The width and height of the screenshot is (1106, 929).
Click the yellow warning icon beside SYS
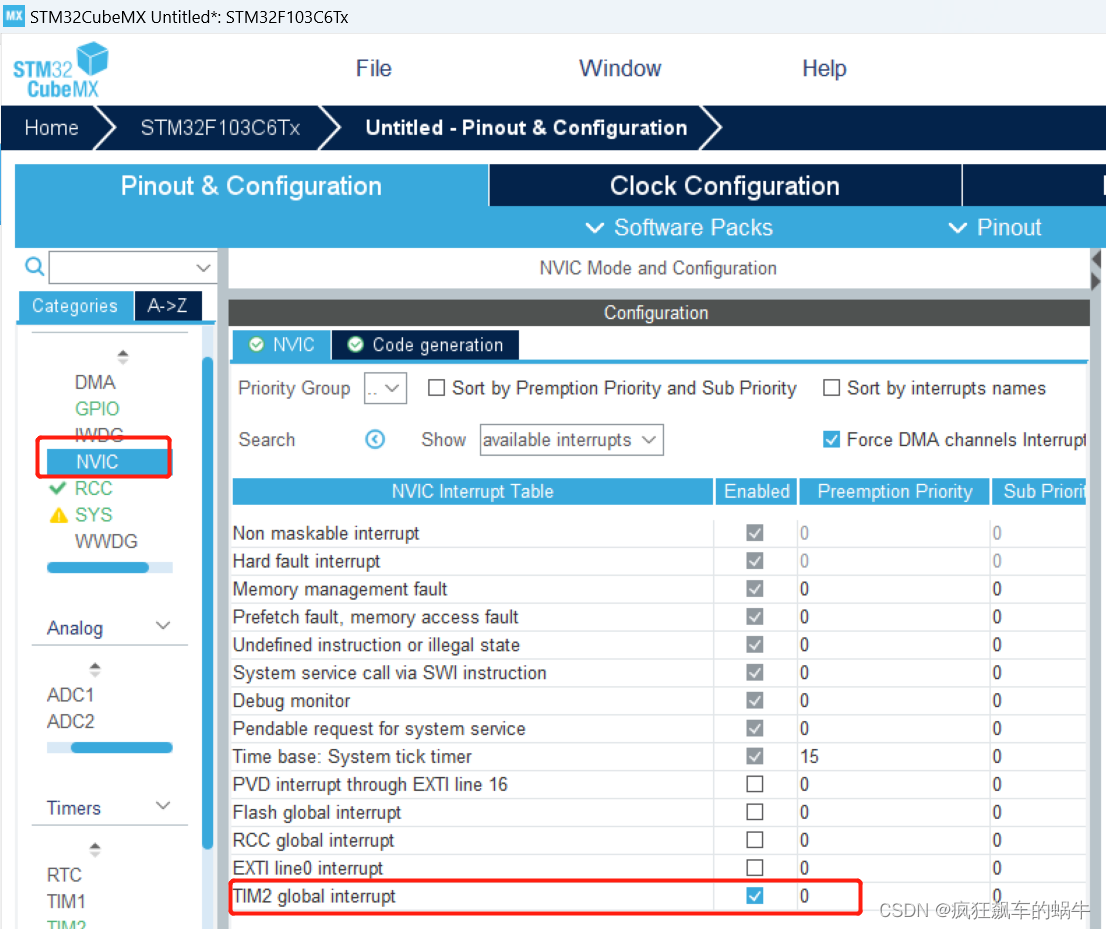[59, 515]
